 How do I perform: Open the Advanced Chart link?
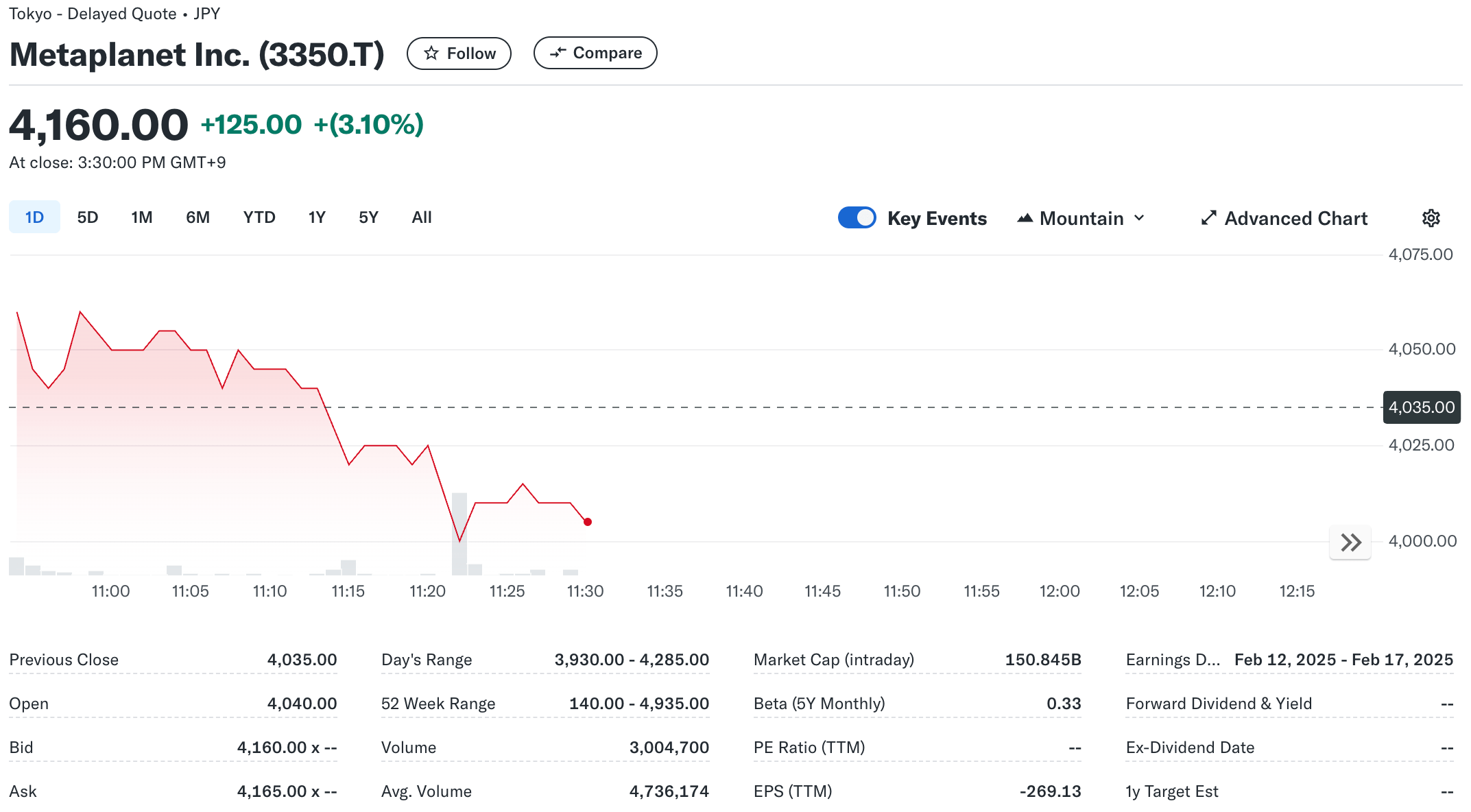(1284, 218)
